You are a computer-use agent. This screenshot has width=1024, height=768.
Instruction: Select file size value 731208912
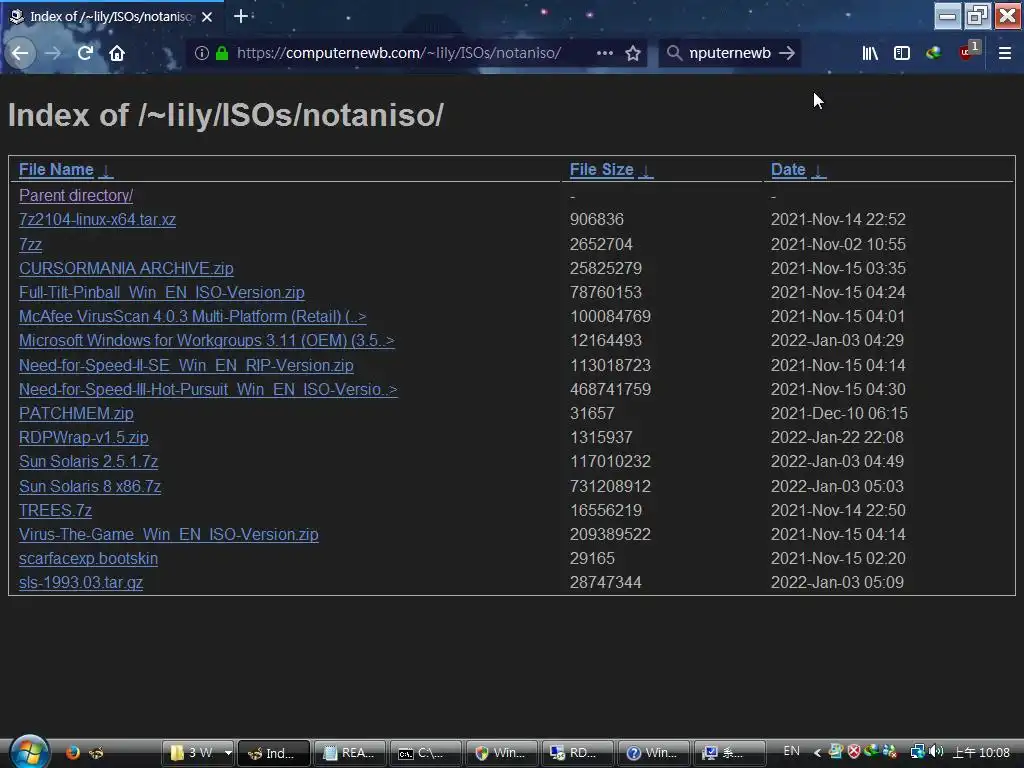click(x=610, y=487)
